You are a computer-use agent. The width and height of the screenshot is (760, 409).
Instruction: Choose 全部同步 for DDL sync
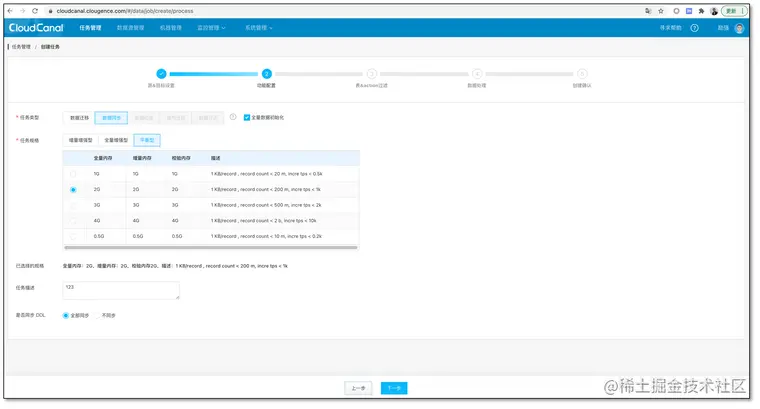point(65,315)
